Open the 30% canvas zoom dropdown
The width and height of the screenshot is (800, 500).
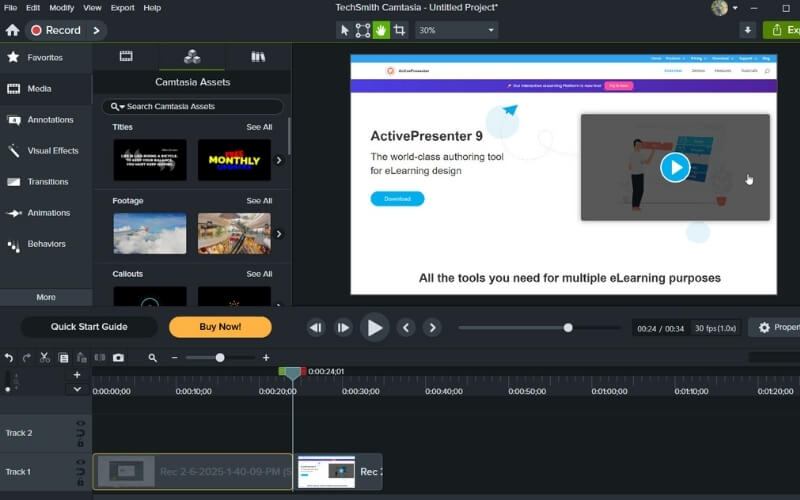pos(456,30)
